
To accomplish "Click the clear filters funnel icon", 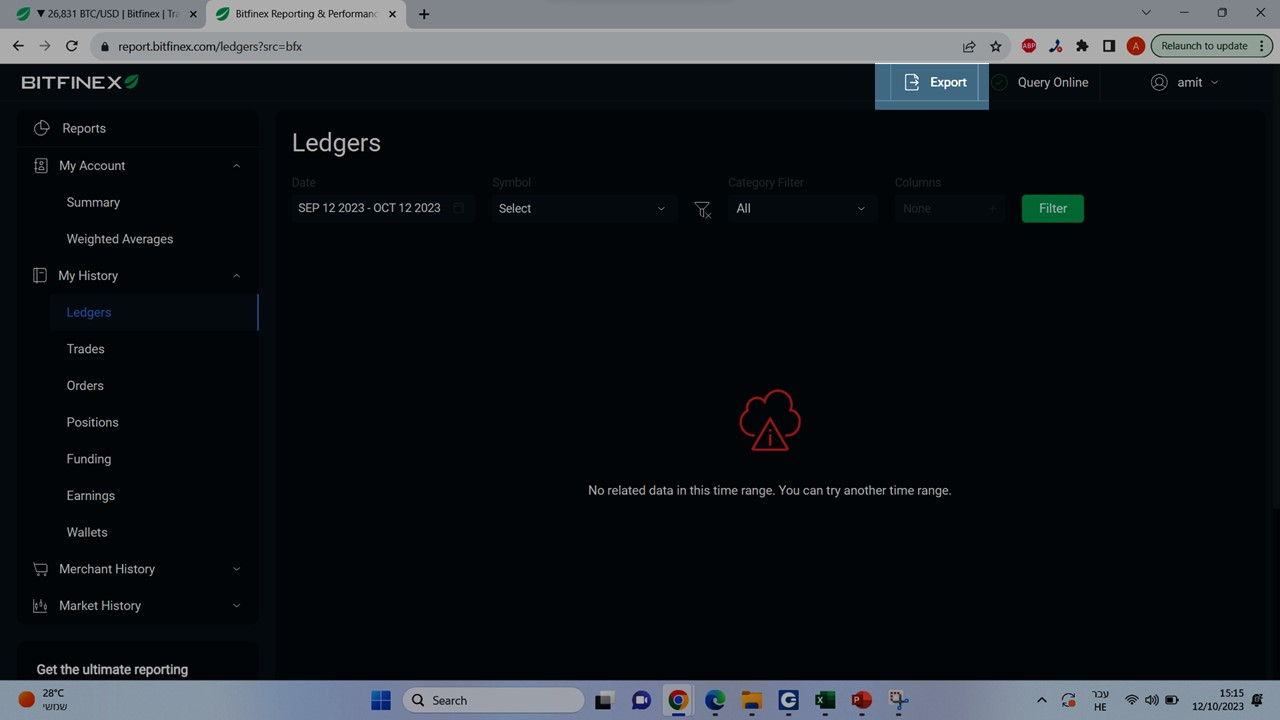I will 702,209.
